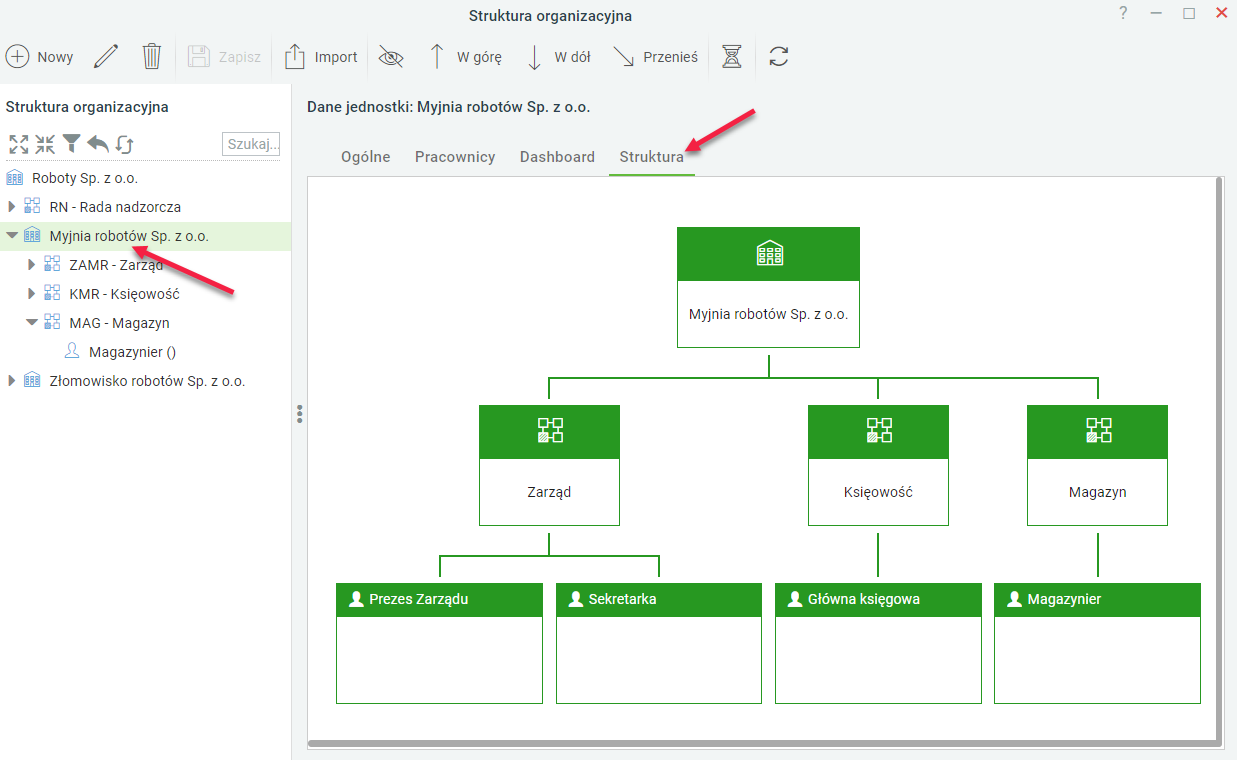Screen dimensions: 1237x760
Task: Click the pencil edit icon in toolbar
Action: [106, 56]
